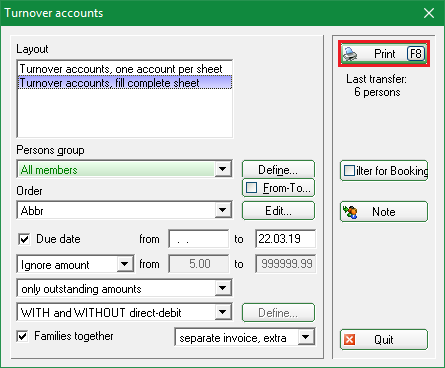445x368 pixels.
Task: Open the WITH and WITHOUT direct-debit dropdown
Action: [x=223, y=312]
